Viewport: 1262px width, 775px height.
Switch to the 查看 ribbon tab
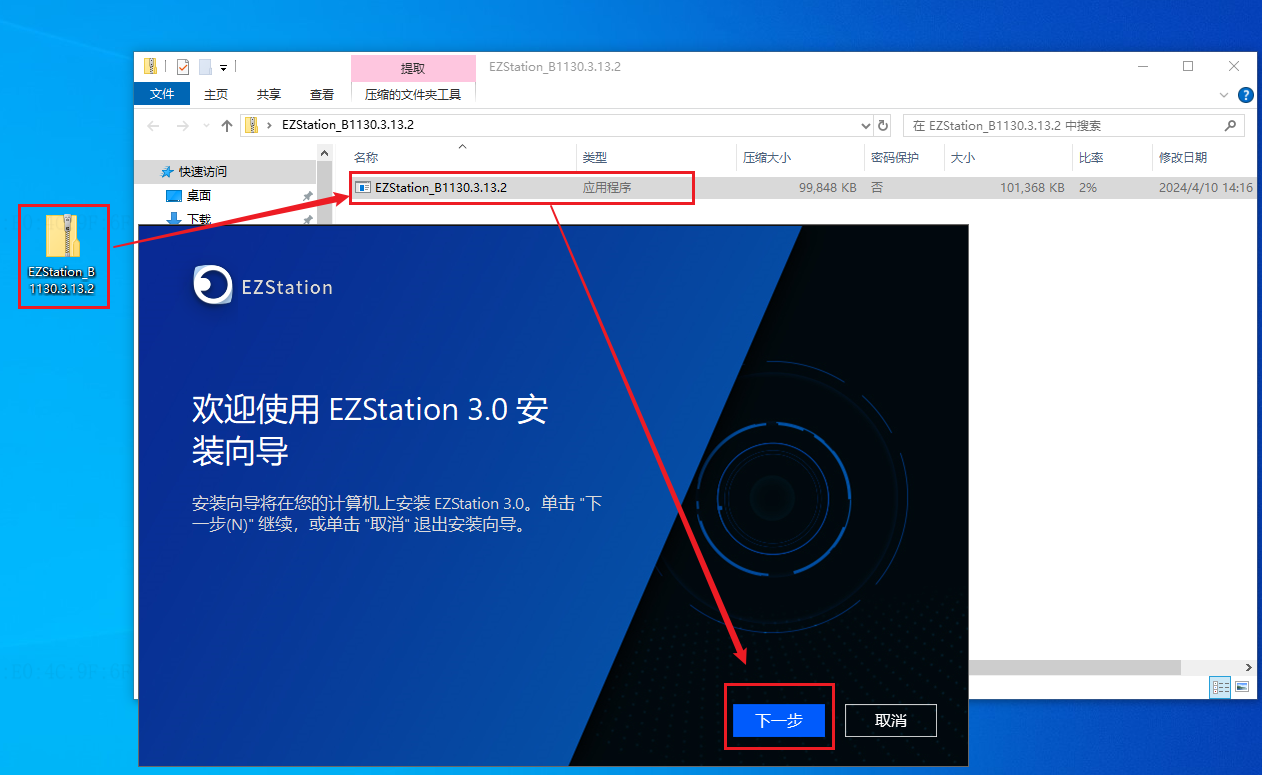click(322, 95)
